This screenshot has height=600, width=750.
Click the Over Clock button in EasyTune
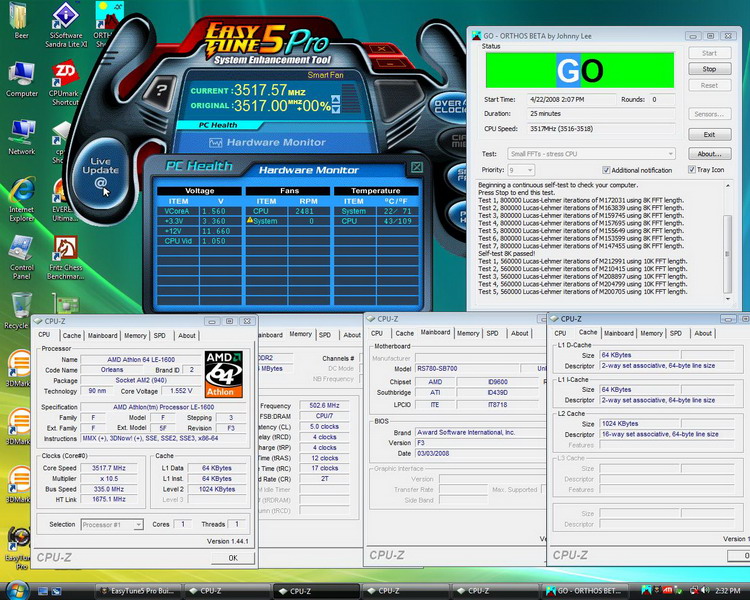tap(451, 105)
